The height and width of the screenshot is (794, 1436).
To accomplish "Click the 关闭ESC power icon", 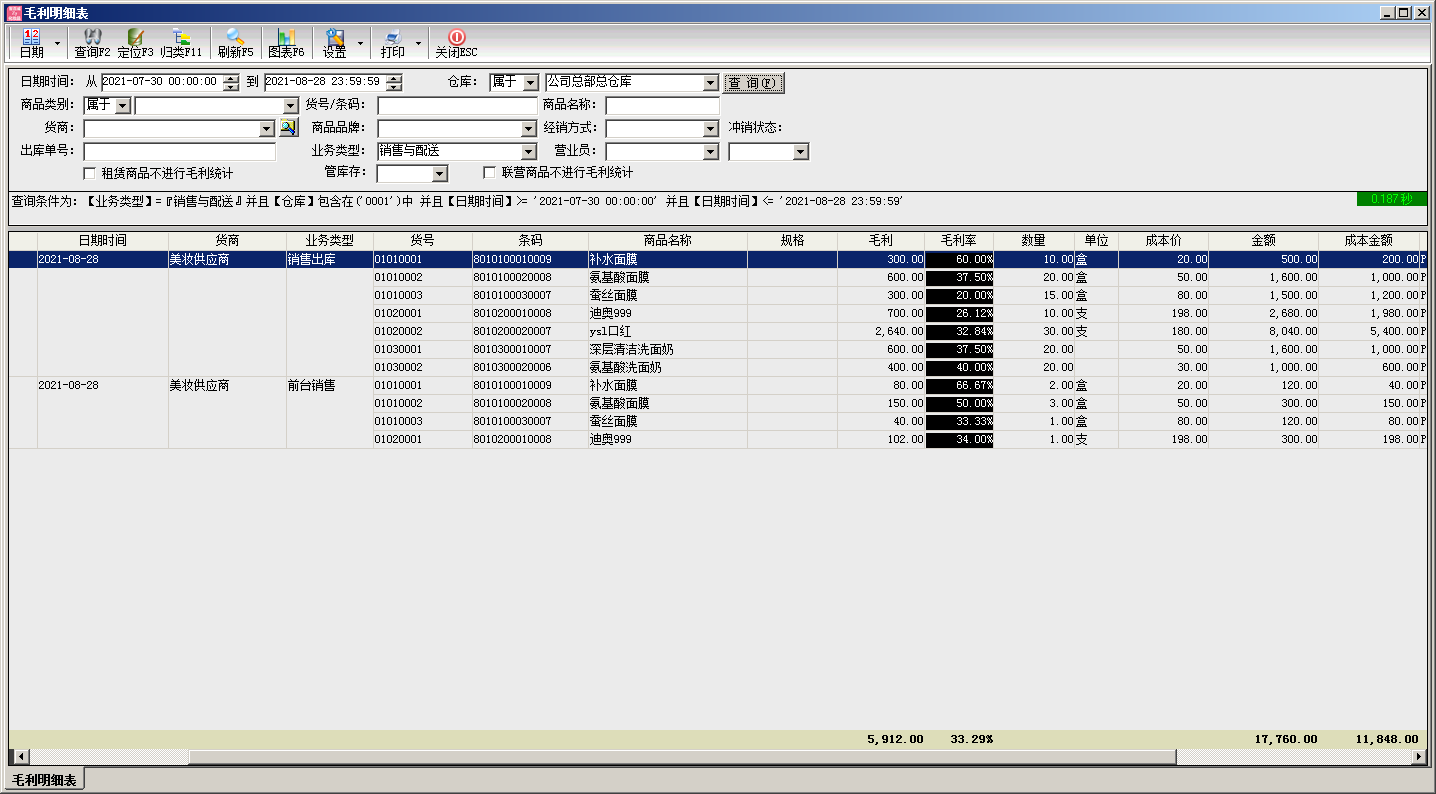I will coord(456,44).
